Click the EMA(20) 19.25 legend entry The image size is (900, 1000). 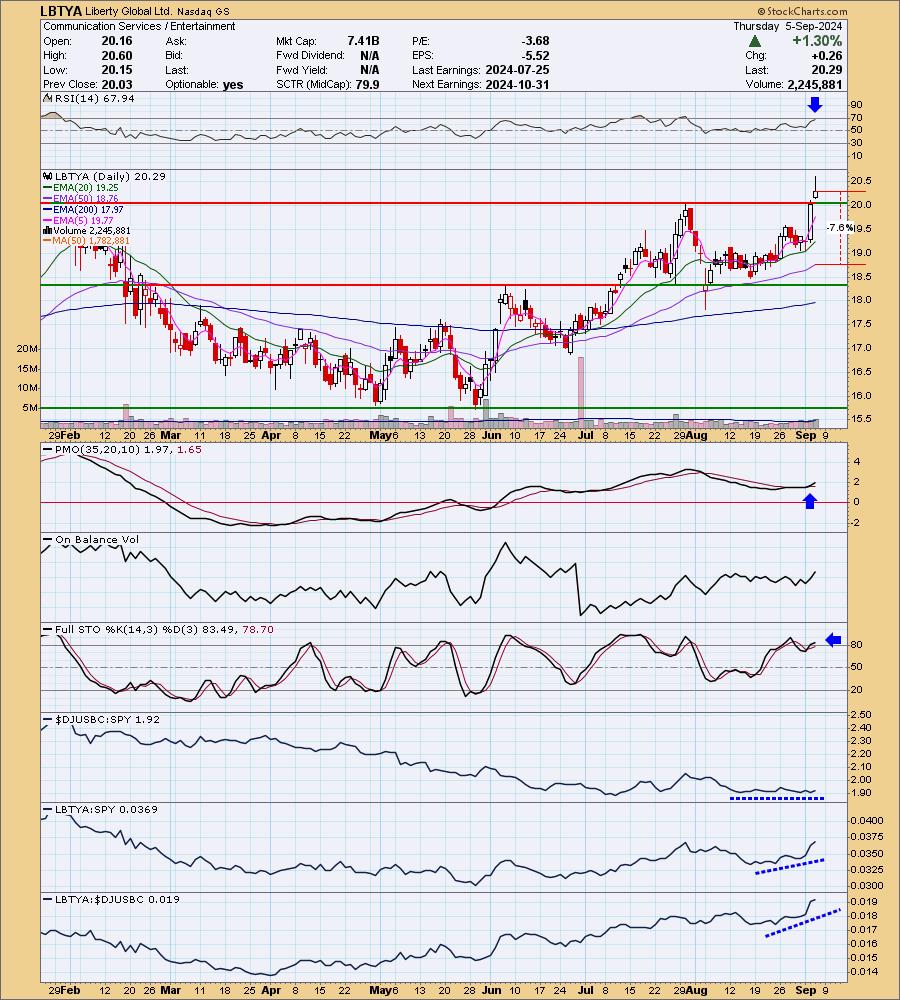81,188
